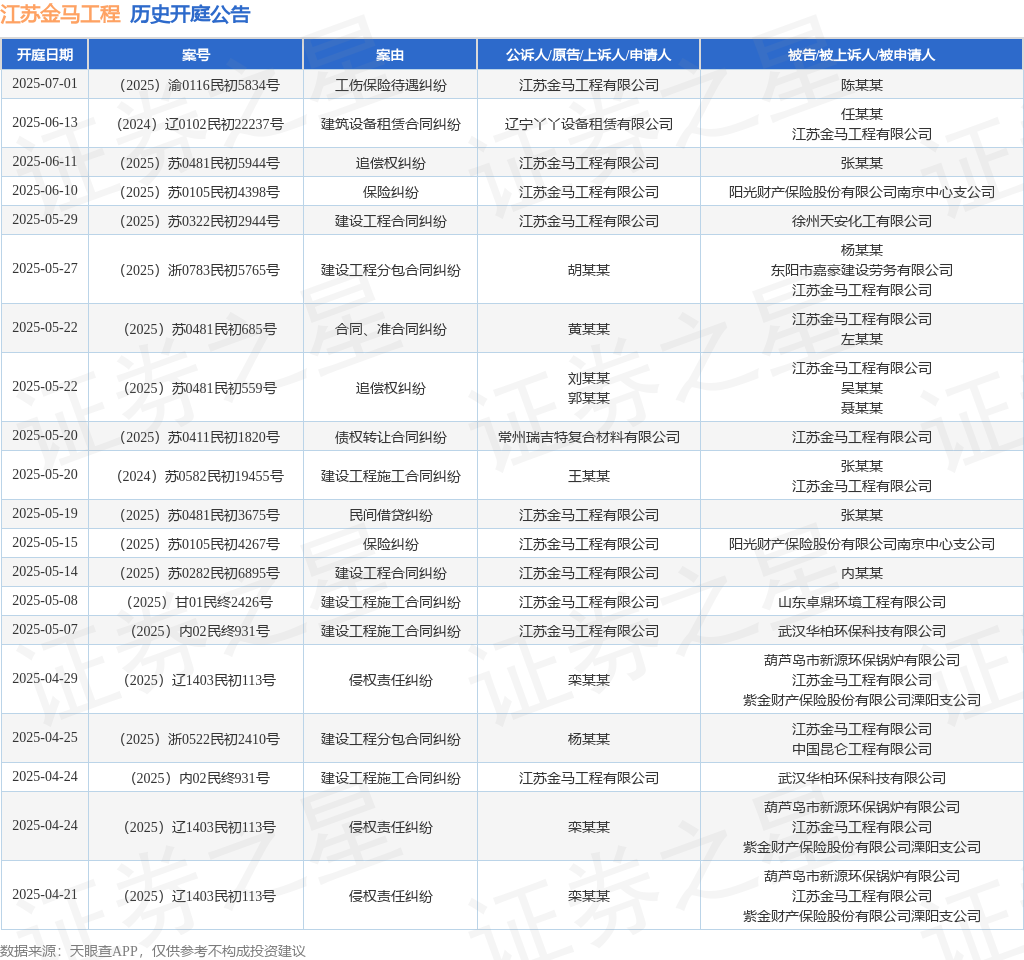
Task: Select the date 2025-05-27
Action: point(44,268)
